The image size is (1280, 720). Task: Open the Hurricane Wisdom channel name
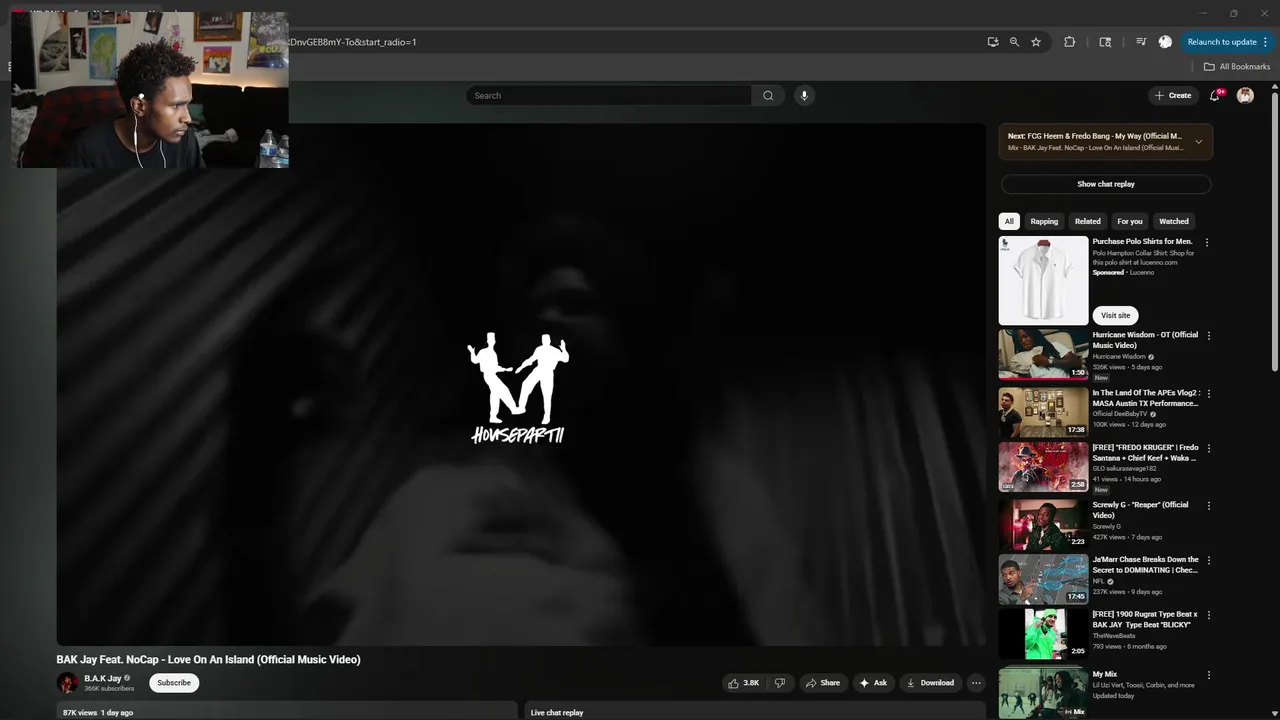(x=1119, y=356)
